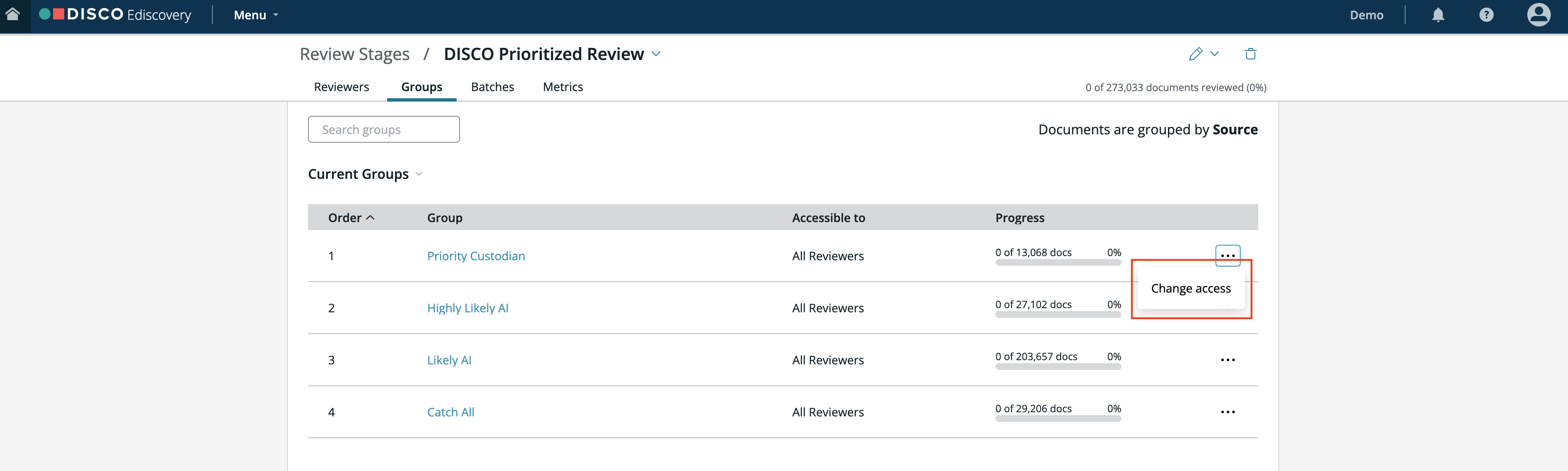The height and width of the screenshot is (471, 1568).
Task: Delete the review stage with trash icon
Action: click(x=1250, y=54)
